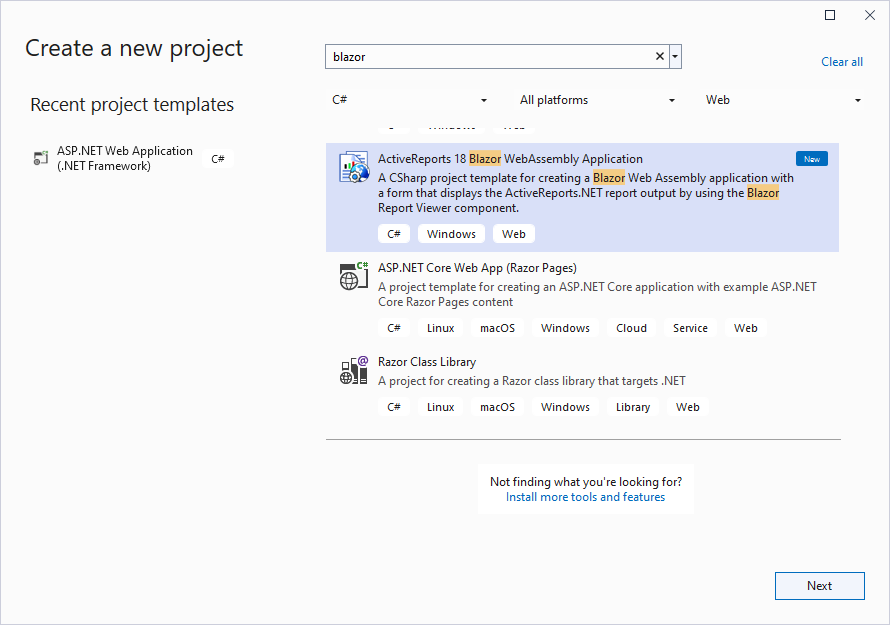Click Linux tag under ASP.NET Core Web App
Viewport: 890px width, 625px height.
coord(440,328)
